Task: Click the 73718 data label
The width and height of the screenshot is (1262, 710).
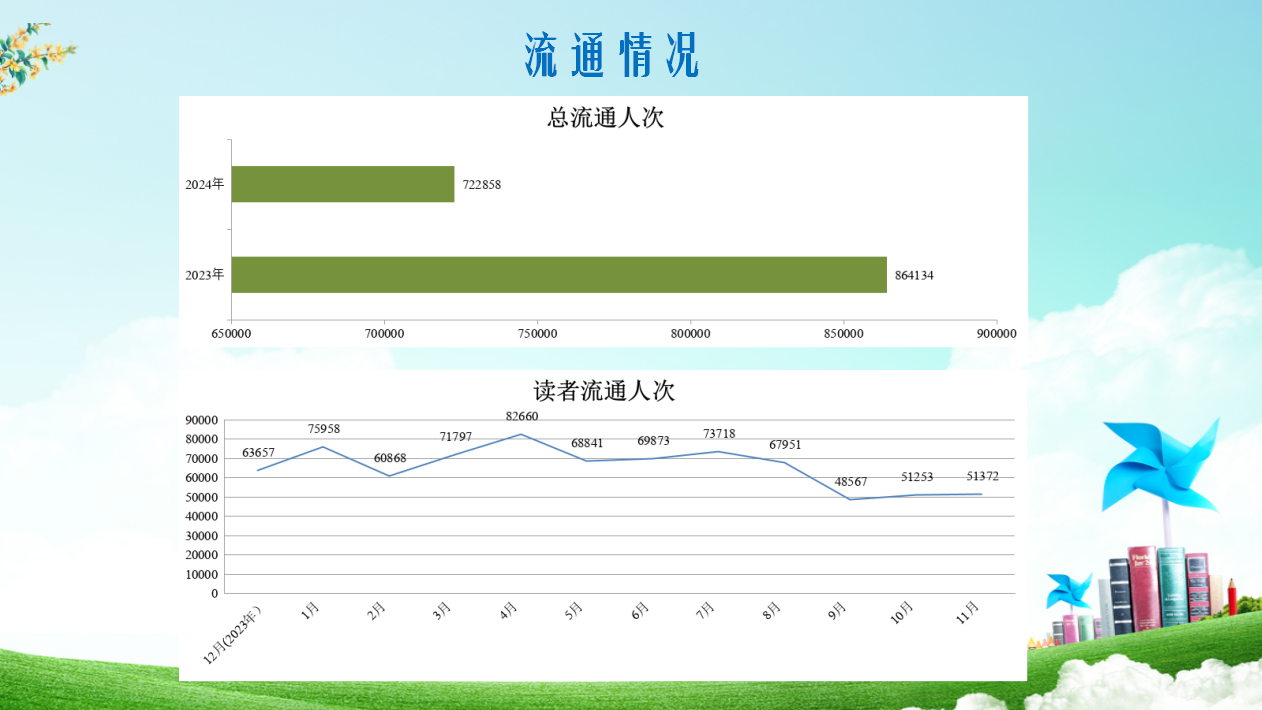Action: pos(719,434)
